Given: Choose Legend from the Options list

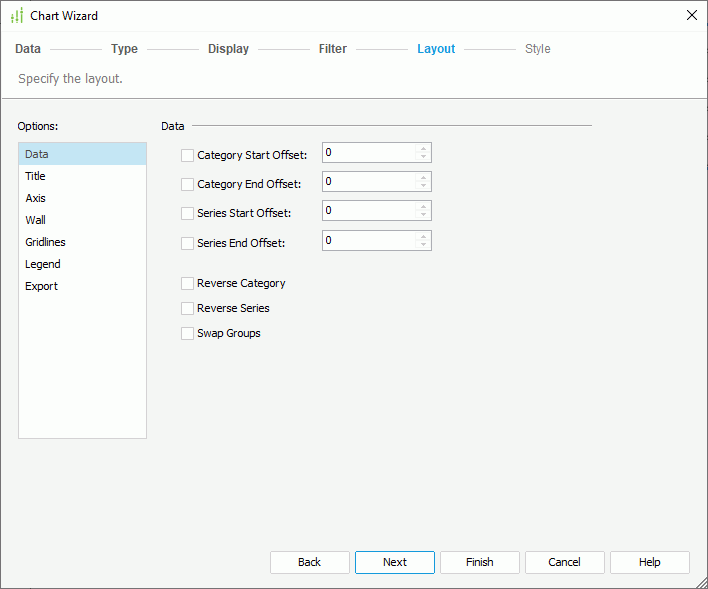Looking at the screenshot, I should 43,264.
